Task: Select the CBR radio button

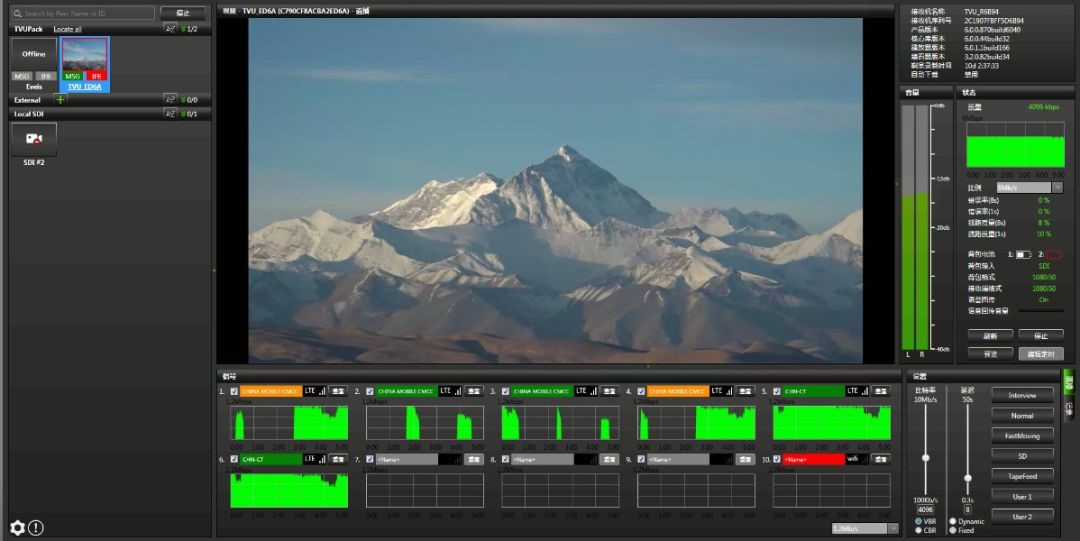Action: [919, 530]
